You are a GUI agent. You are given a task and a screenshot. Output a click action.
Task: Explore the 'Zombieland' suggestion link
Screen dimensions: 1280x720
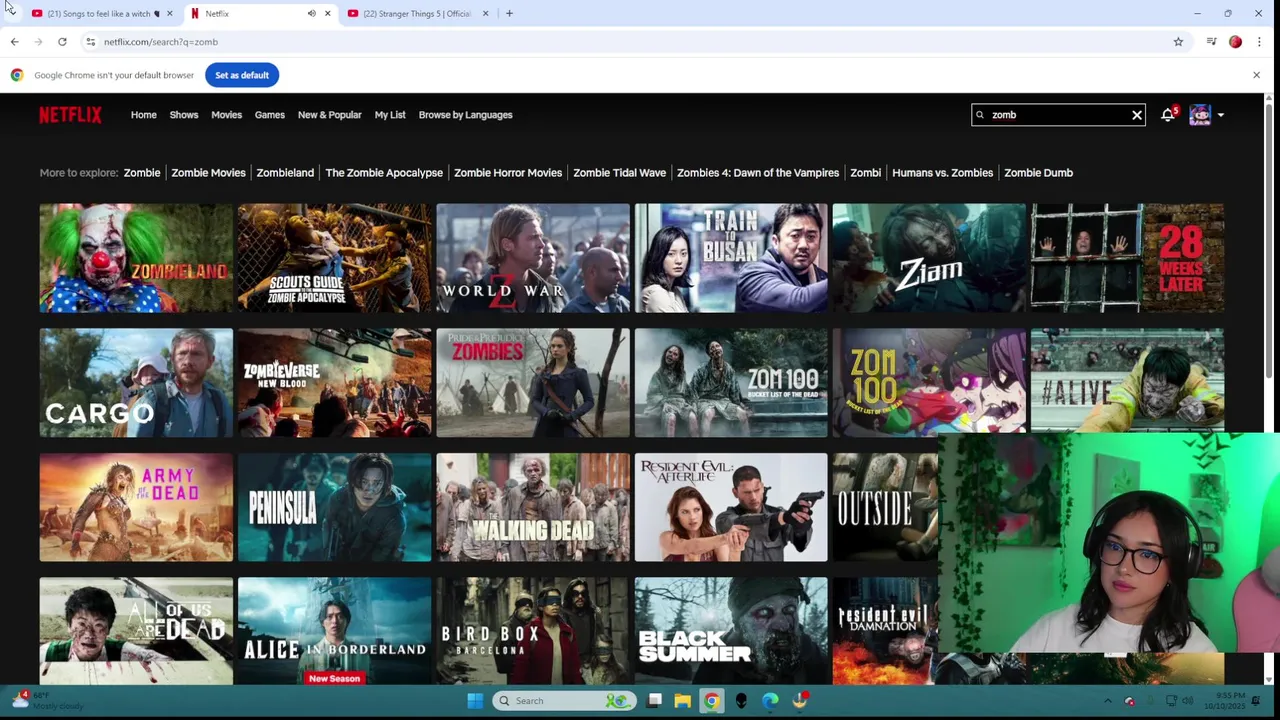pos(285,173)
